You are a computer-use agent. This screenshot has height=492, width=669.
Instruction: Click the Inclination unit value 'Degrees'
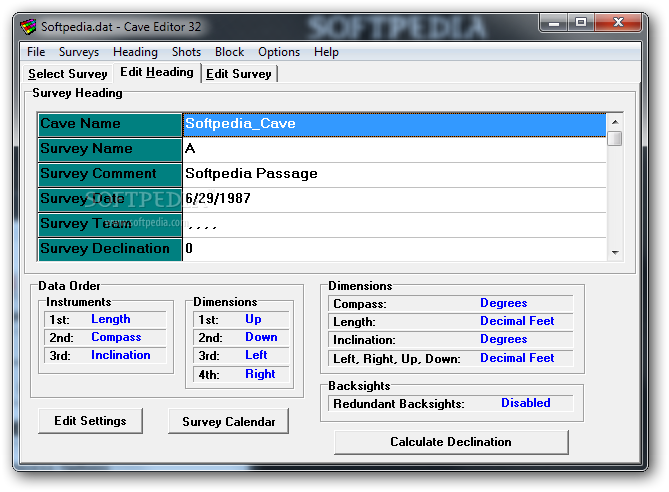503,339
